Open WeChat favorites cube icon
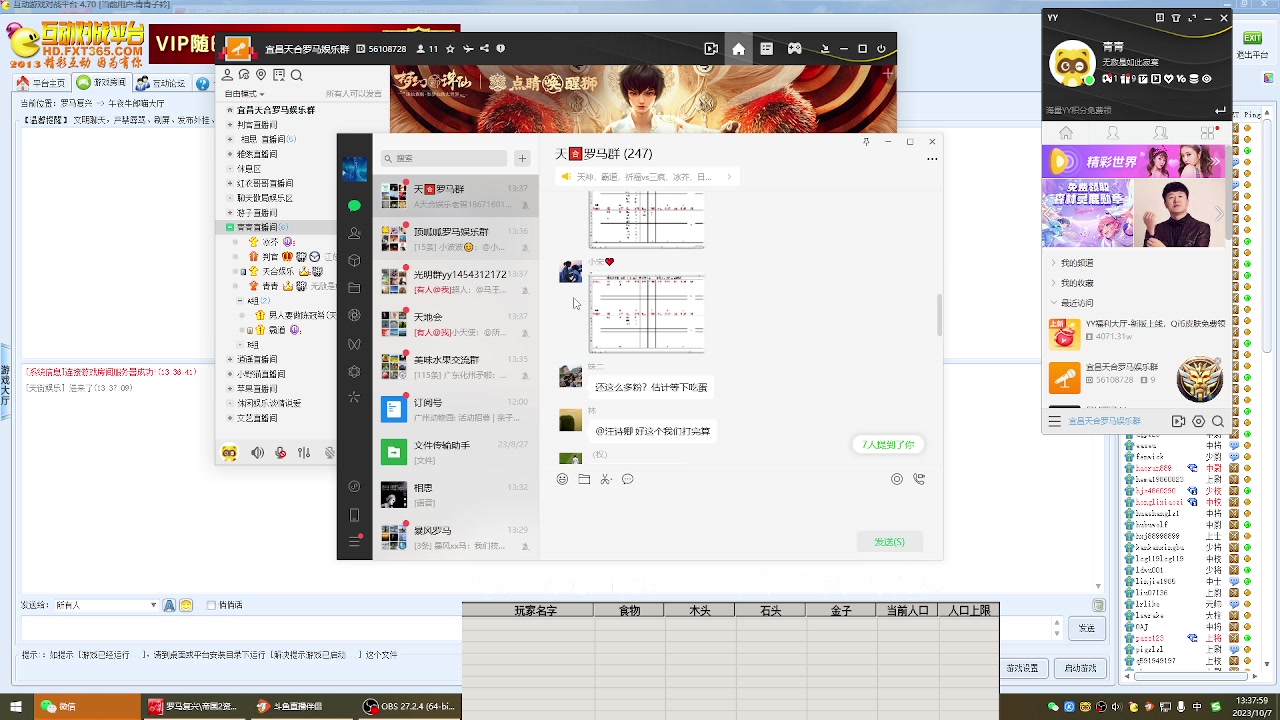The height and width of the screenshot is (720, 1280). [354, 261]
